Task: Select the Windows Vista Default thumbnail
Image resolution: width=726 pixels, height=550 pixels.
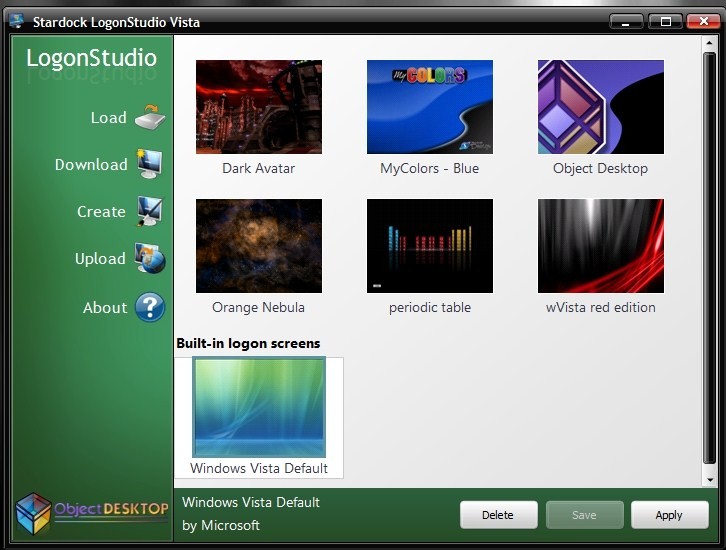Action: point(259,407)
